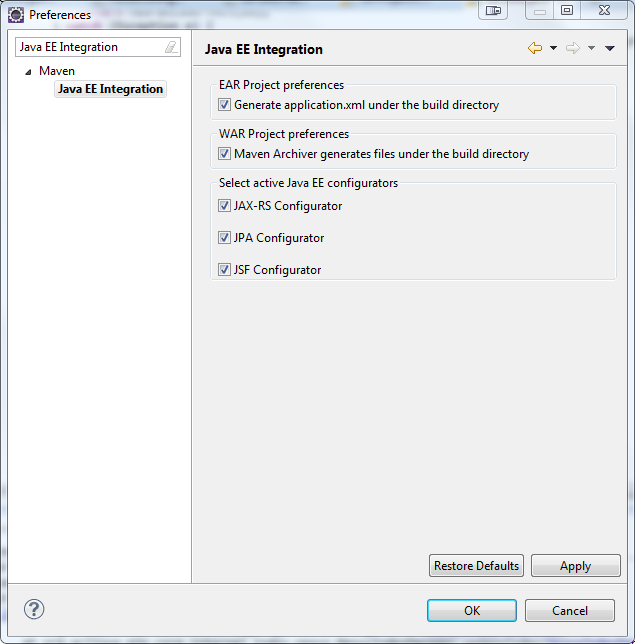
Task: Uncheck the JAX-RS Configurator option
Action: [x=224, y=205]
